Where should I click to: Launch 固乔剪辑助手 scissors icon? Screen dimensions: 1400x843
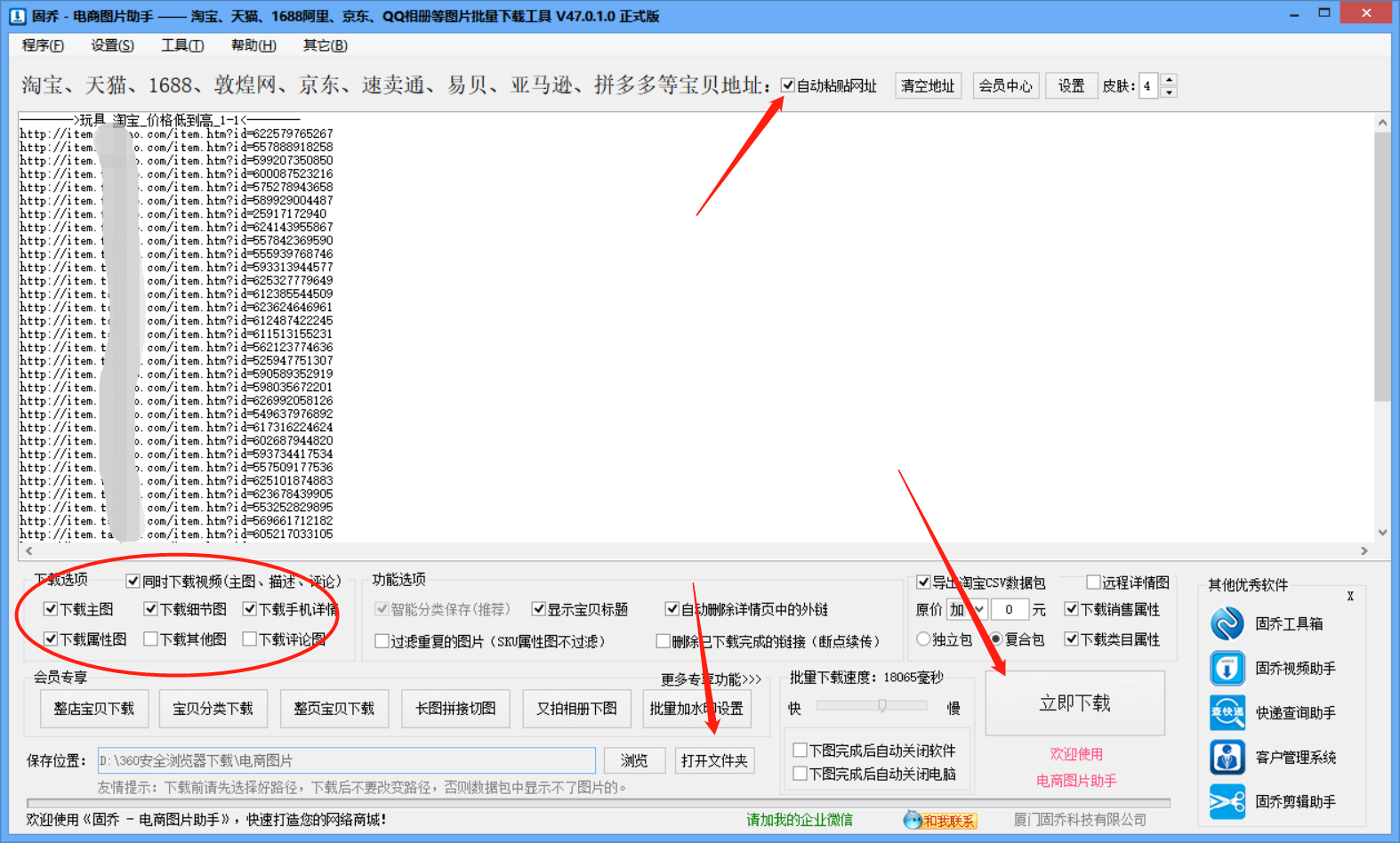tap(1227, 802)
